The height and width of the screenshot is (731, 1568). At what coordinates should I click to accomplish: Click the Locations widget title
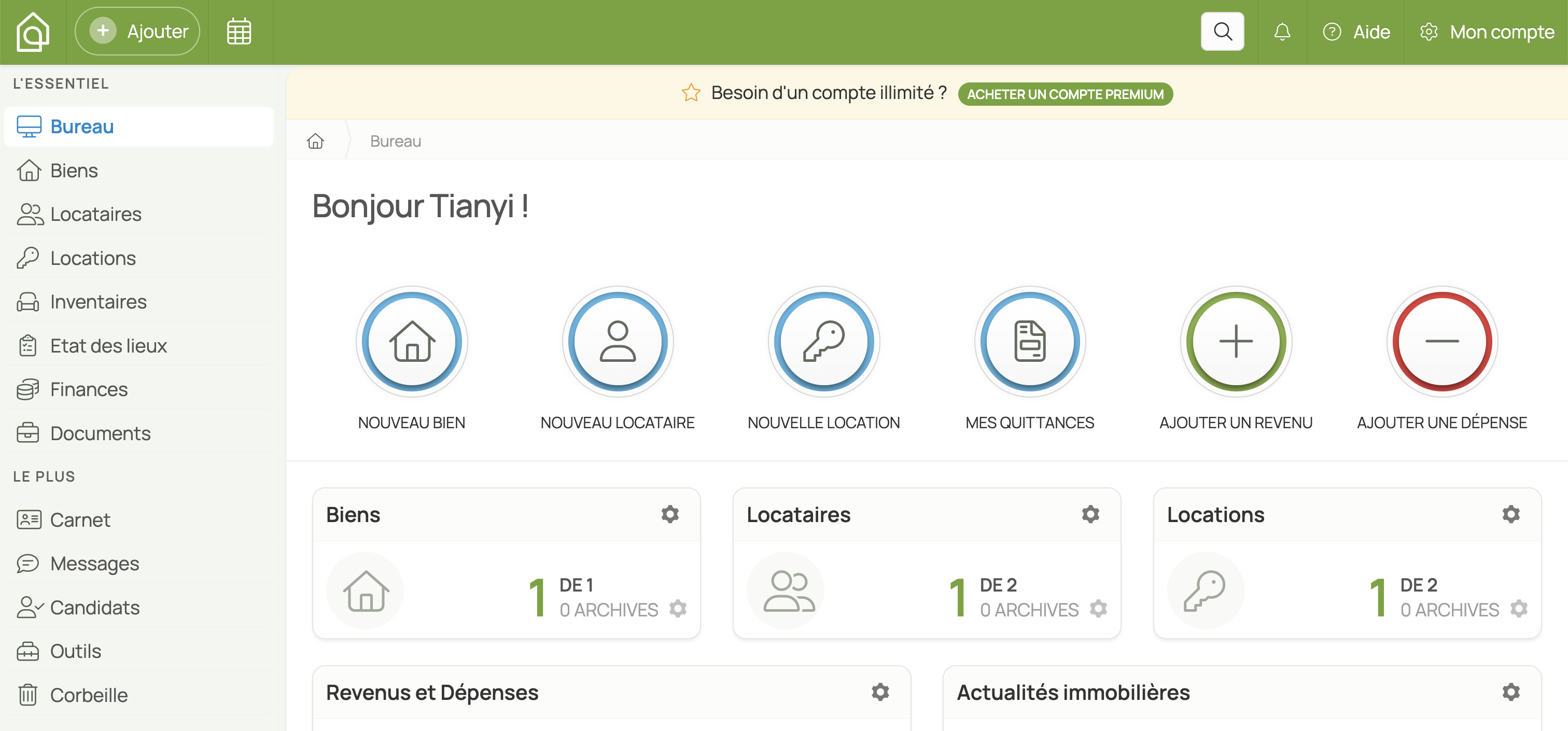(1215, 515)
